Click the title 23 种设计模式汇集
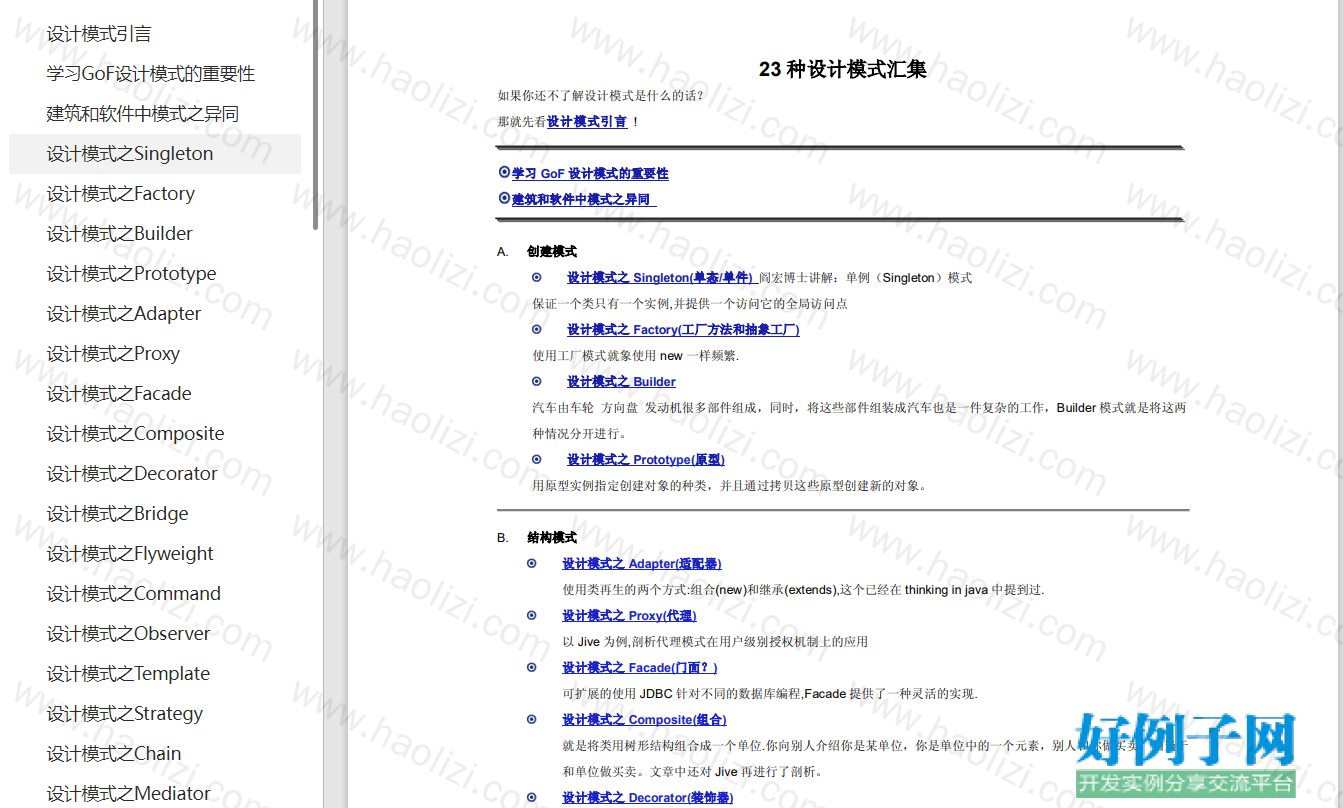 coord(842,69)
